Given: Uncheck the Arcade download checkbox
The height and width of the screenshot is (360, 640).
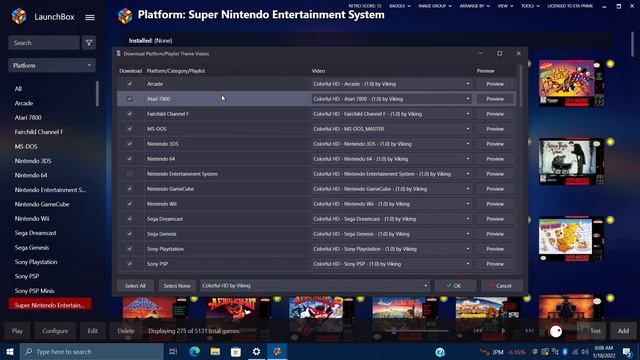Looking at the screenshot, I should [130, 84].
